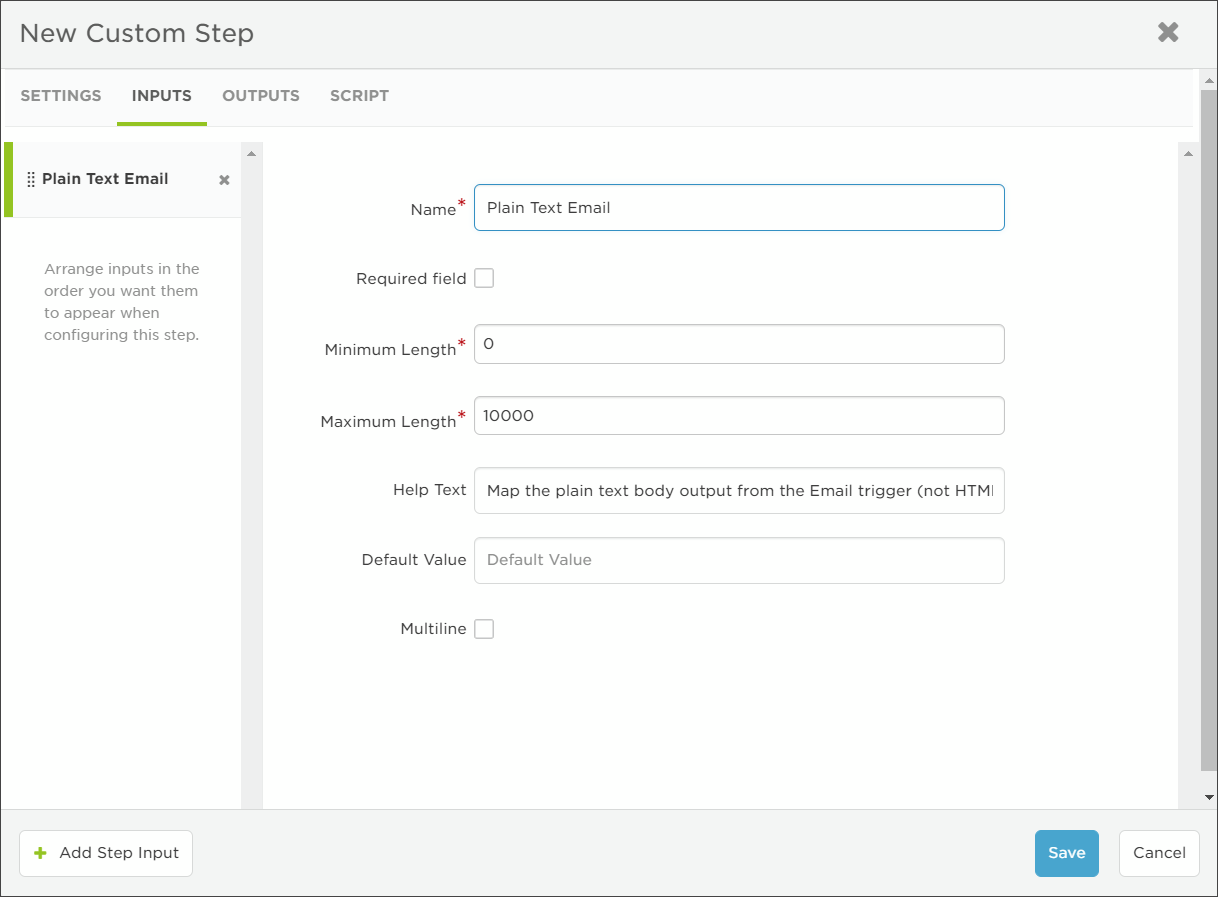Click form panel scrollbar up arrow

point(1188,153)
